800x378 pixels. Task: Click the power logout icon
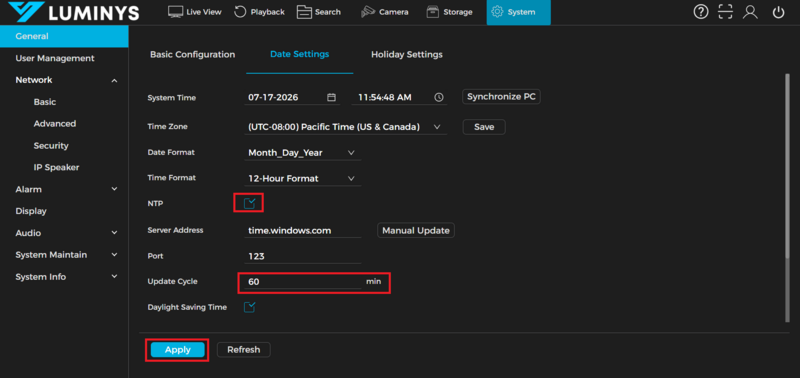click(x=778, y=12)
